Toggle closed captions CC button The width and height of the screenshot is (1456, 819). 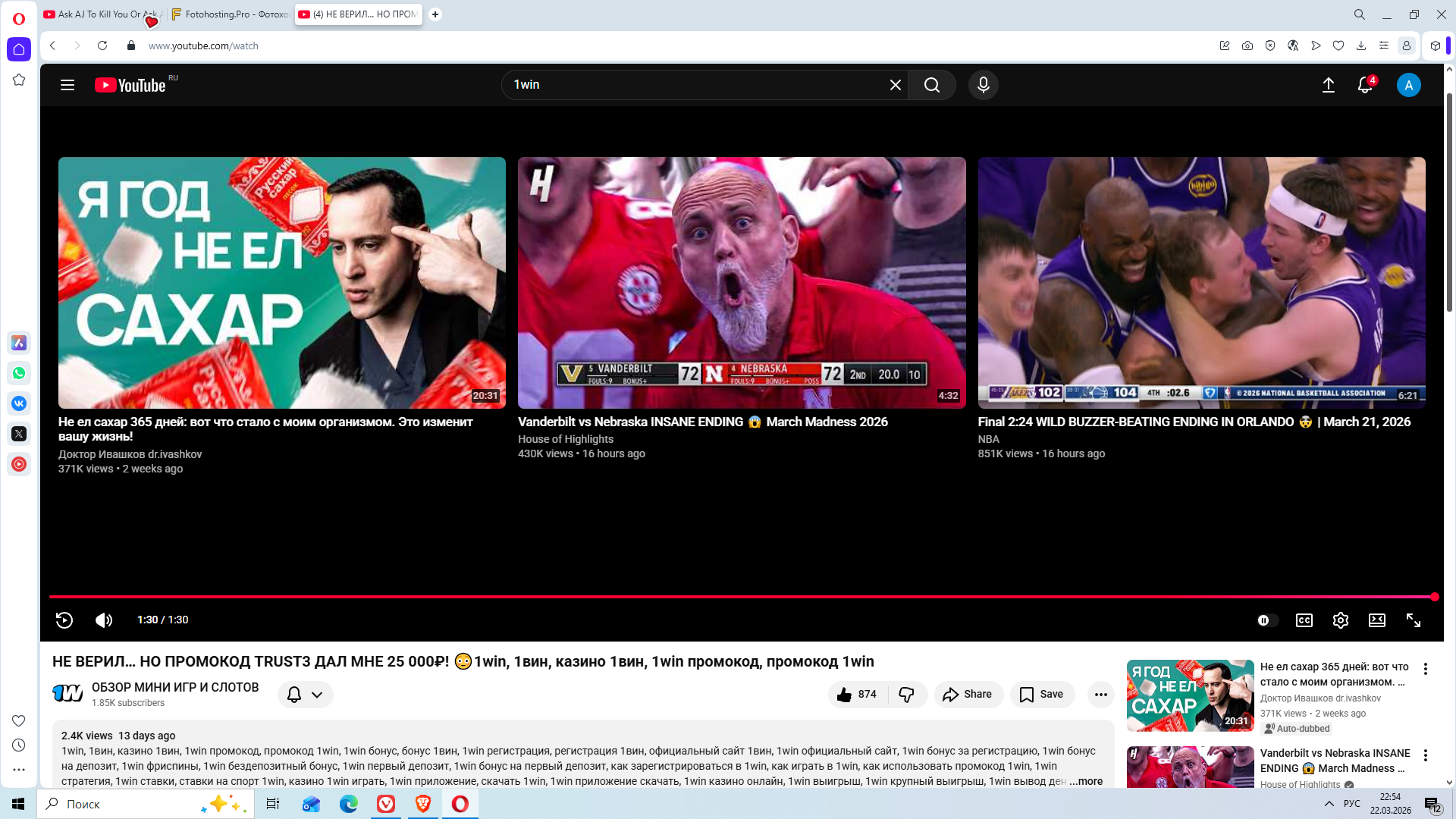pyautogui.click(x=1304, y=620)
